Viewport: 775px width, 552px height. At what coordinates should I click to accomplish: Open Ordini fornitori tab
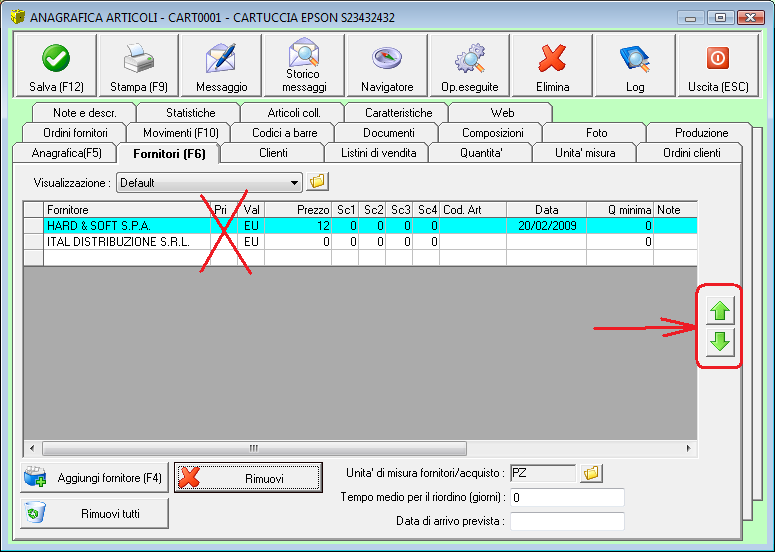coord(75,132)
